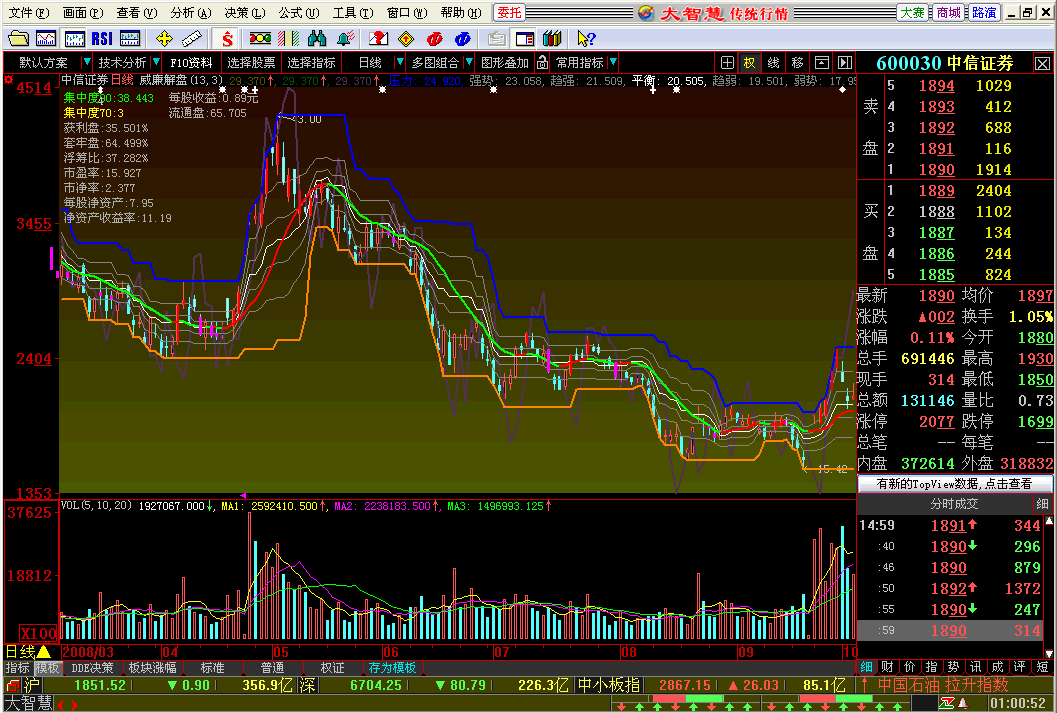Select the 财 tab in quote panel
This screenshot has width=1057, height=713.
[887, 667]
